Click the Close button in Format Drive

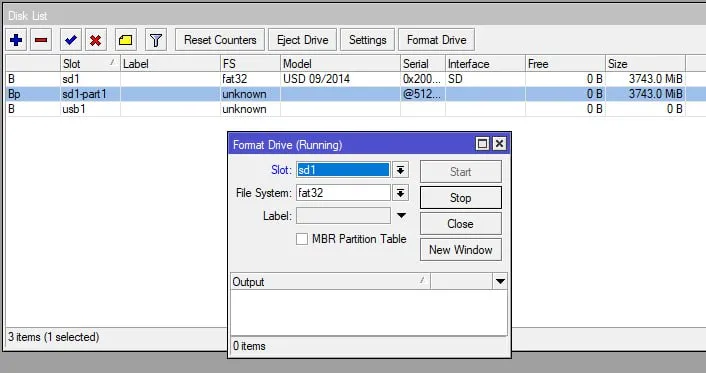(461, 224)
